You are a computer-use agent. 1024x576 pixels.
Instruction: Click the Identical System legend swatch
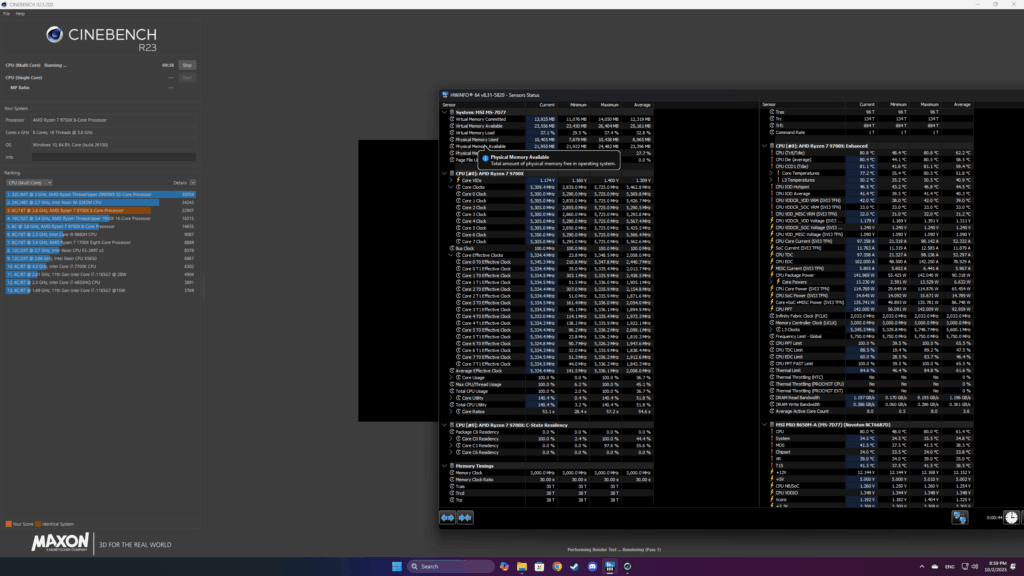click(38, 524)
